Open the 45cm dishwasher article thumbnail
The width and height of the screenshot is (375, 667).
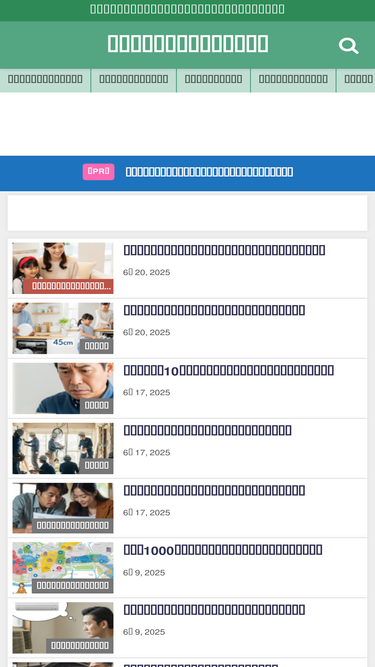coord(63,328)
